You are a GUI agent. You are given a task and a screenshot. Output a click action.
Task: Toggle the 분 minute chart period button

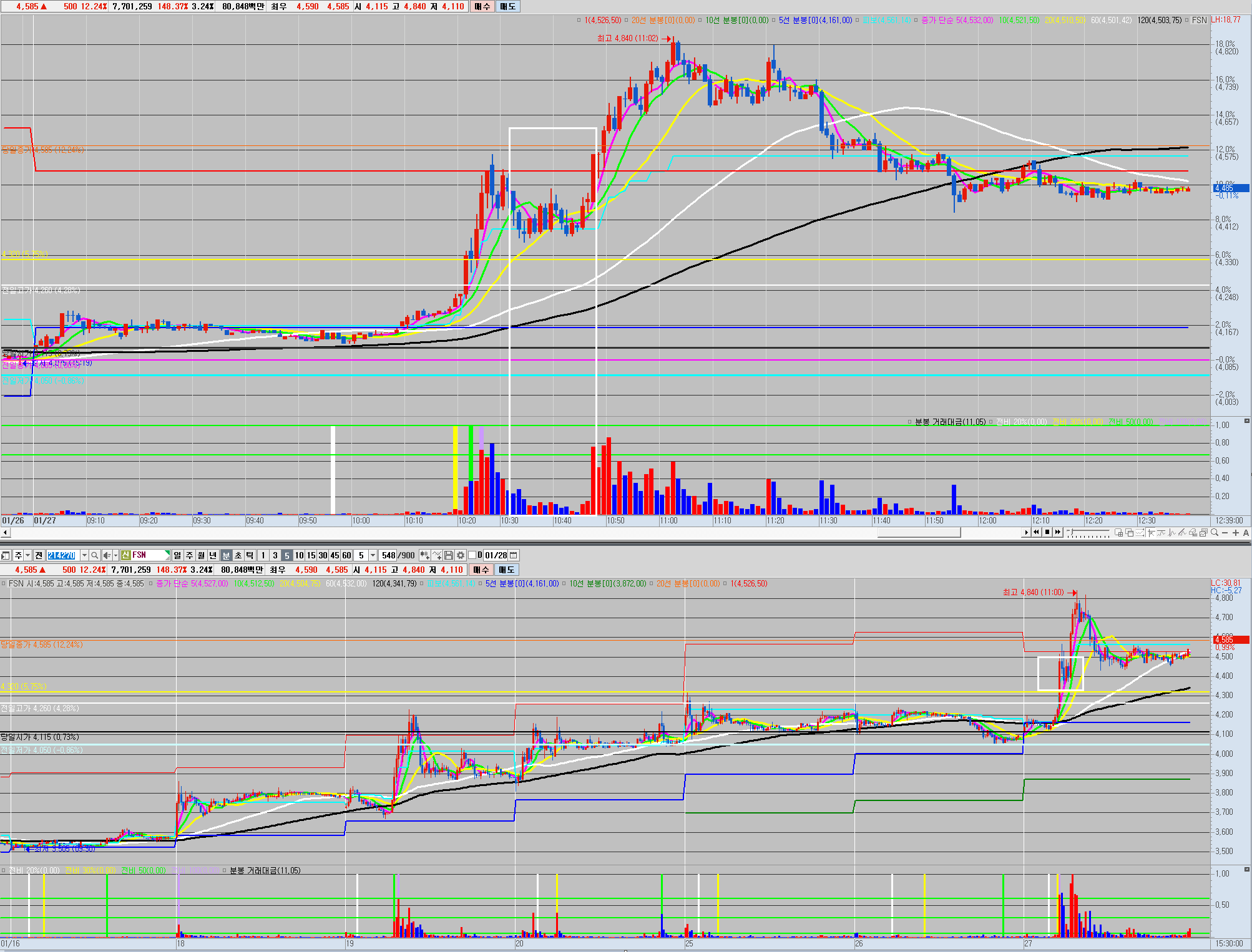[x=226, y=555]
